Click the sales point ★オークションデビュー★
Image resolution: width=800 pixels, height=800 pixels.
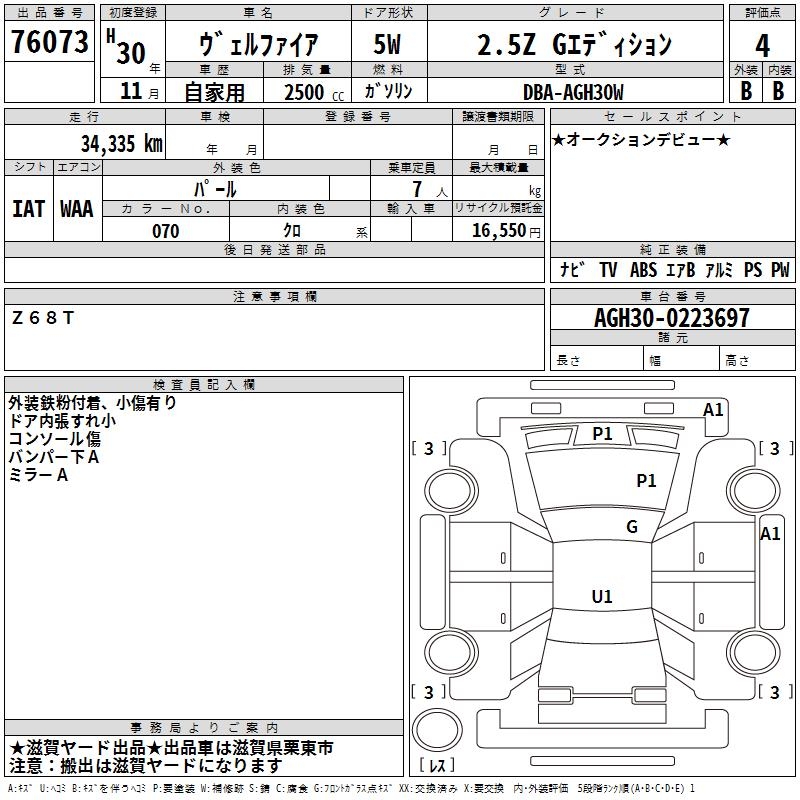641,139
